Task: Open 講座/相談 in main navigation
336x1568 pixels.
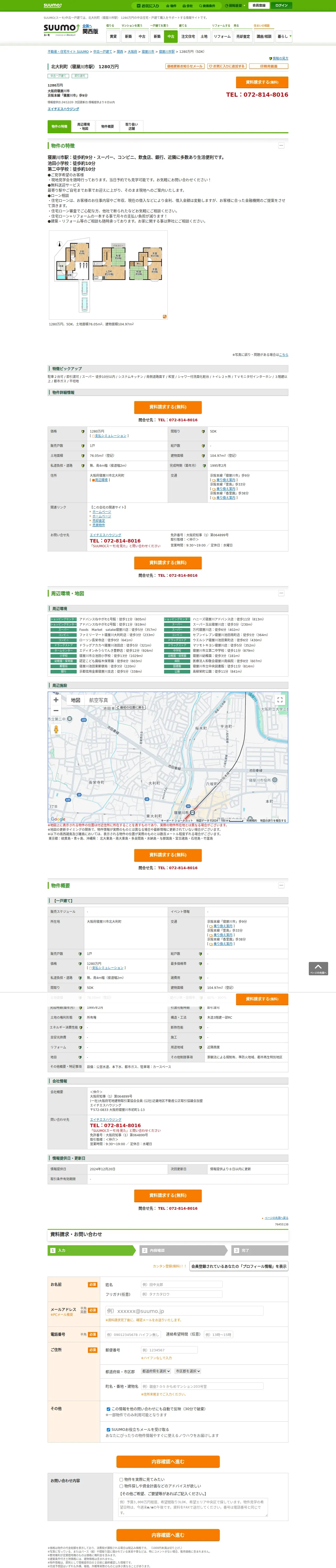Action: tap(264, 37)
